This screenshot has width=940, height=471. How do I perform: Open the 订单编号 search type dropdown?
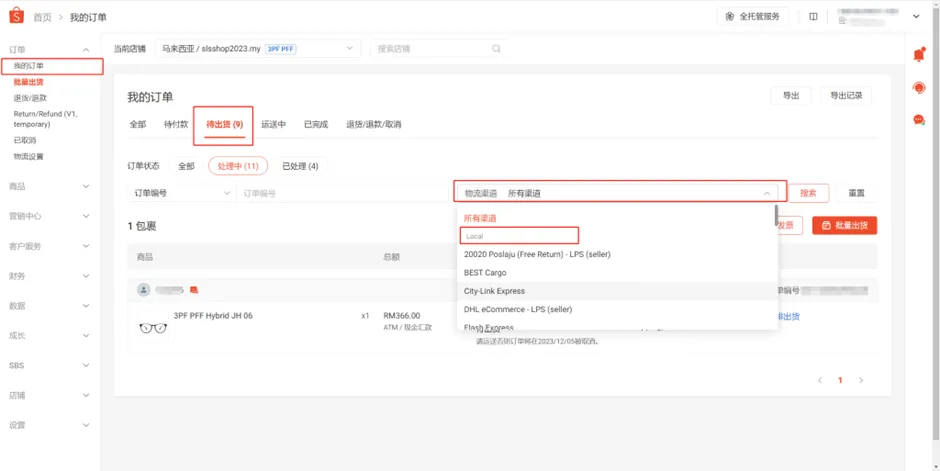[x=181, y=193]
